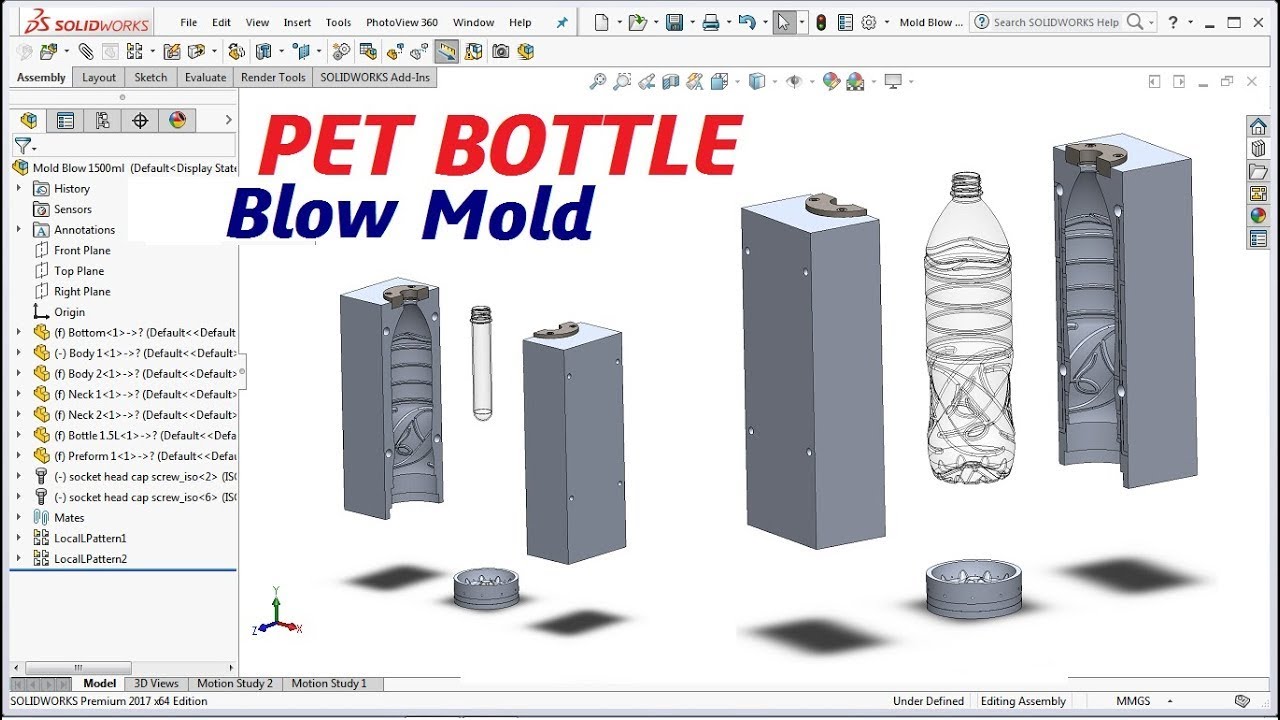Expand the History tree node
Viewport: 1280px width, 720px height.
click(18, 188)
